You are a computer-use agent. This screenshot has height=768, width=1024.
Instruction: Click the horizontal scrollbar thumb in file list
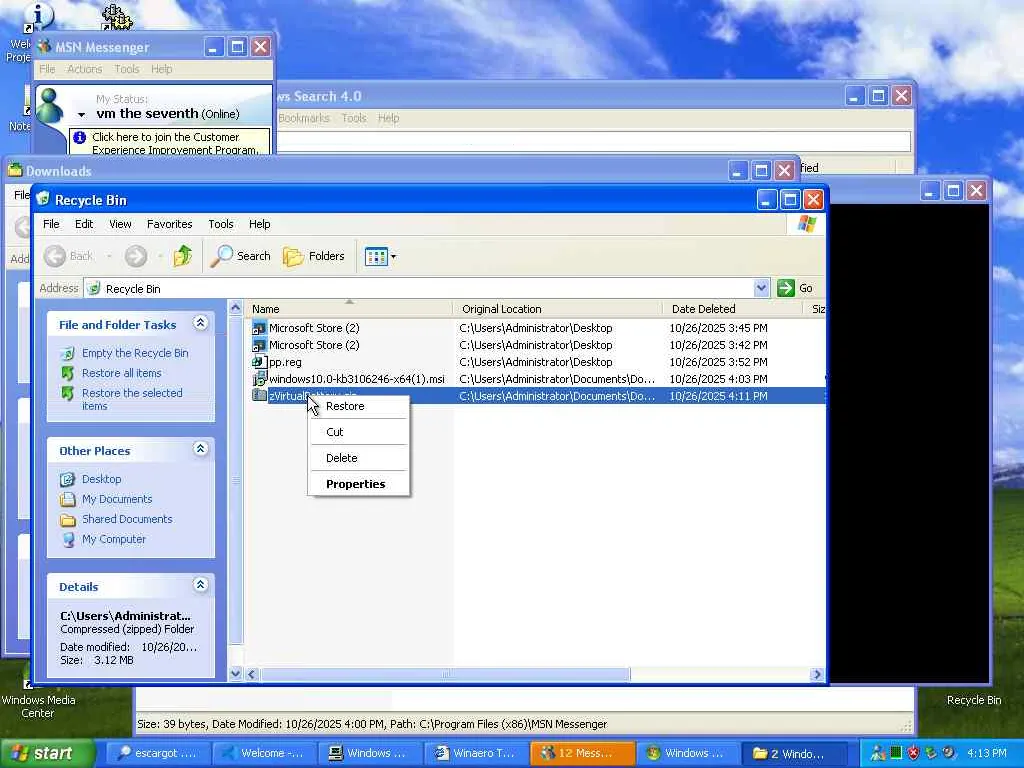tap(445, 674)
